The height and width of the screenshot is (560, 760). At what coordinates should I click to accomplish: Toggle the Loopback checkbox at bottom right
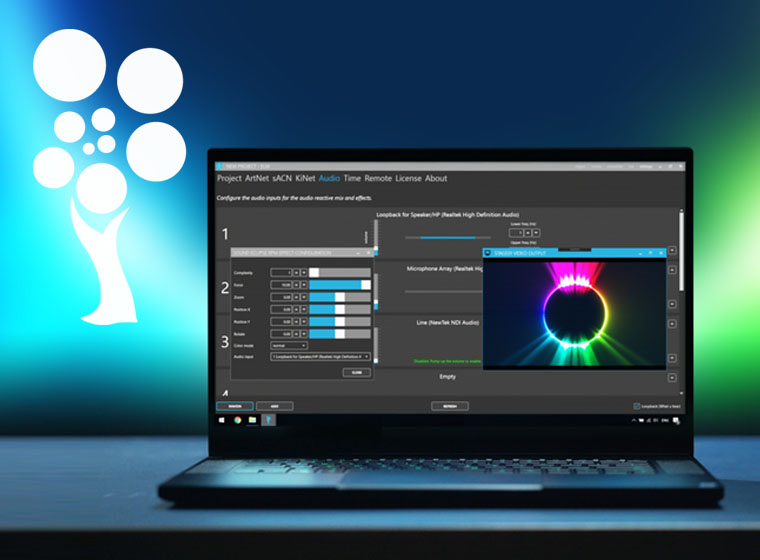click(637, 406)
